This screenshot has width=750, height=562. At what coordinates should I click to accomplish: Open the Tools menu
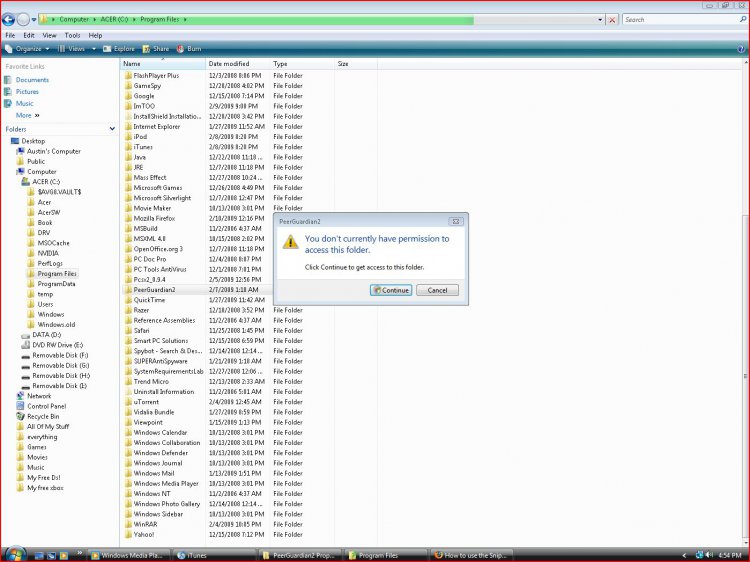(x=72, y=35)
